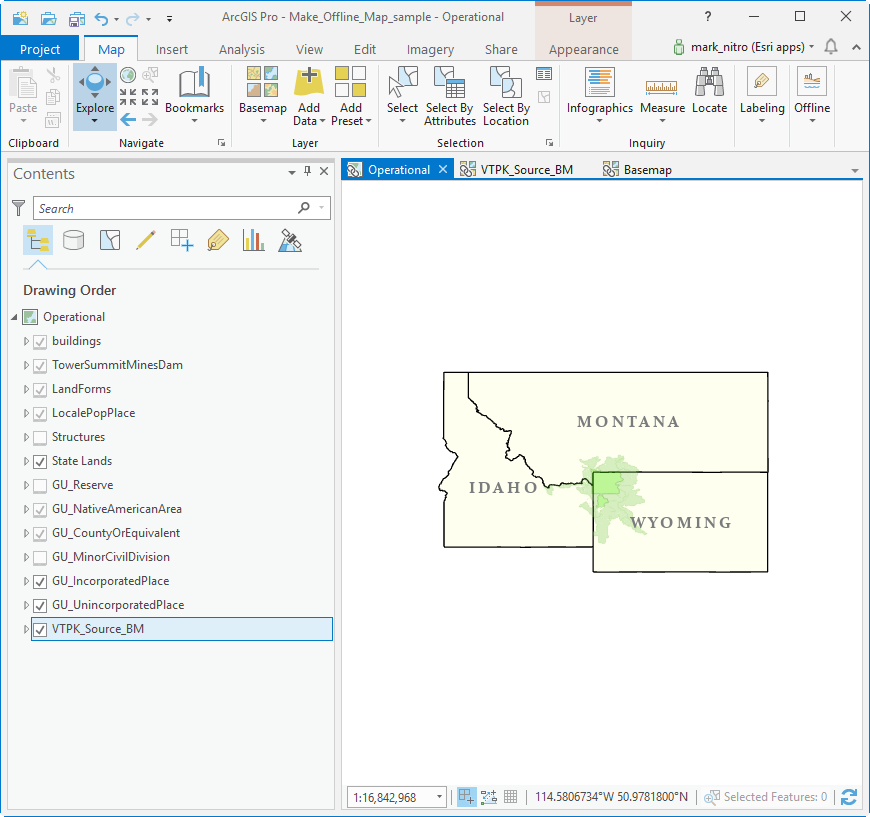Open the Bookmarks tool
Viewport: 870px width, 817px height.
pos(194,94)
